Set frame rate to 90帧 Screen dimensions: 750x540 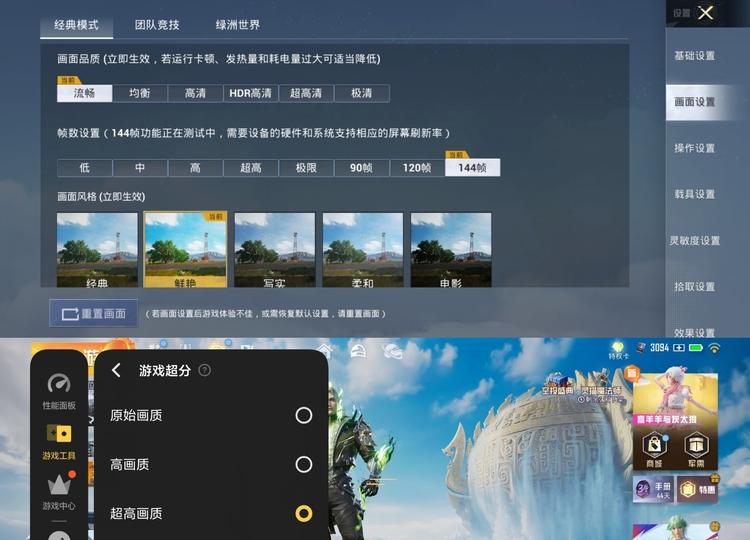(x=362, y=168)
